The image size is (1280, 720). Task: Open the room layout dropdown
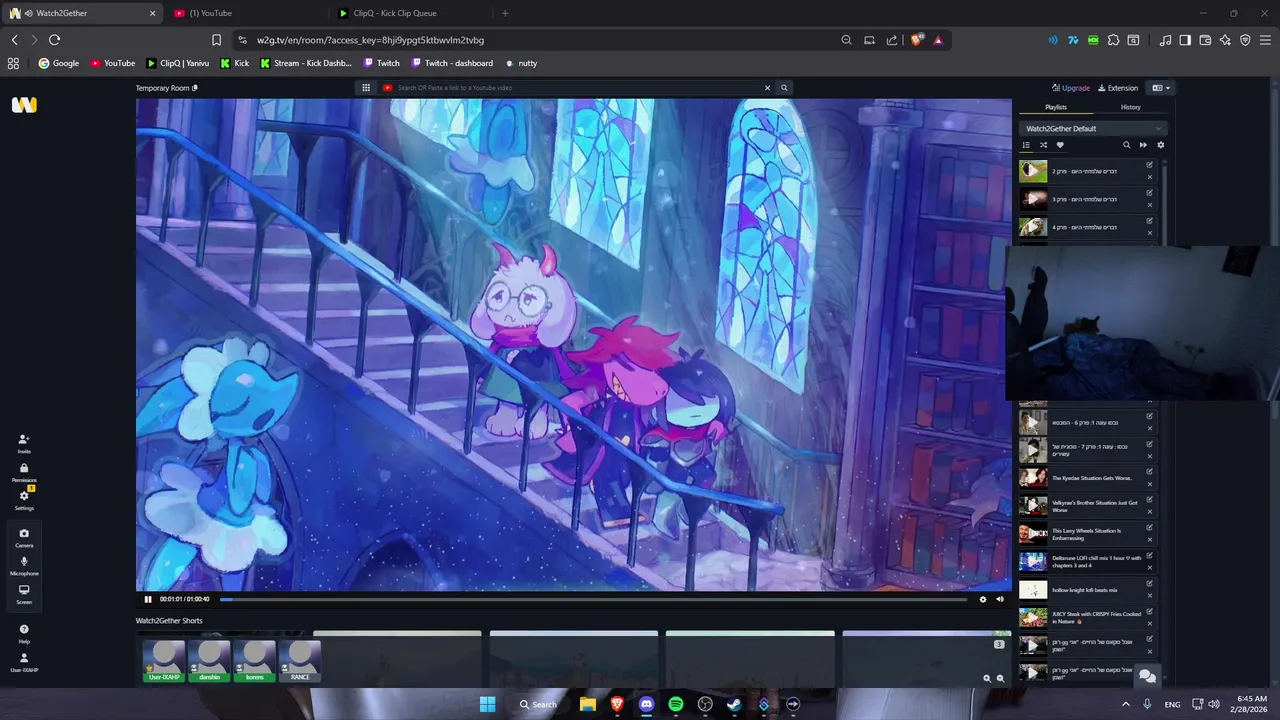point(1160,88)
